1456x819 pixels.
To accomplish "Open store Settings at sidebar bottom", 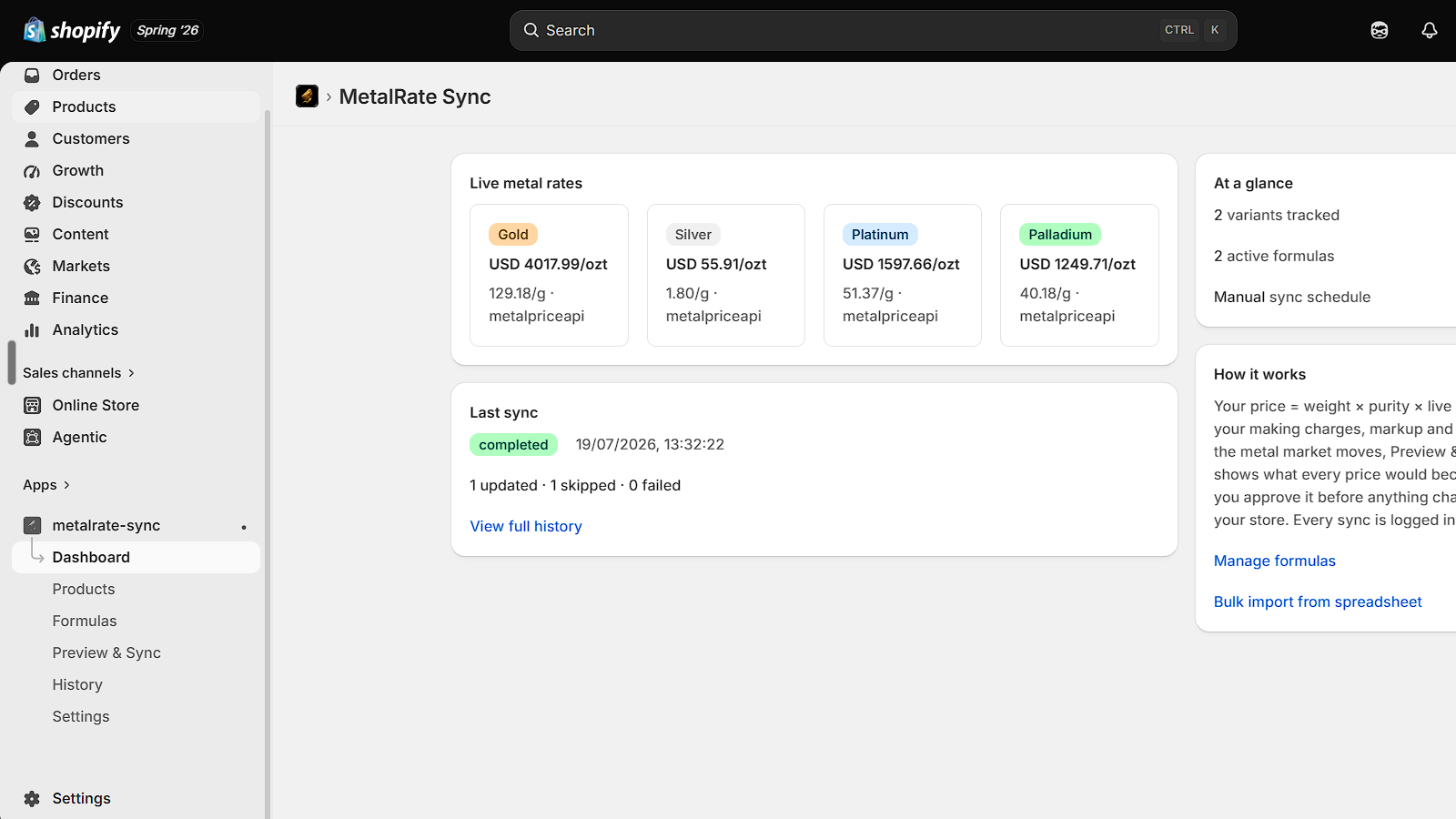I will [x=136, y=799].
